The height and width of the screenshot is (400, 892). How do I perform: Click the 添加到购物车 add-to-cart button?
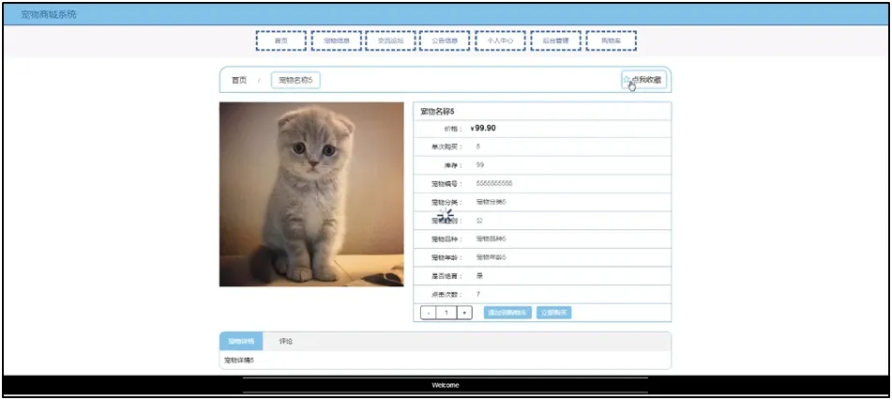point(507,313)
